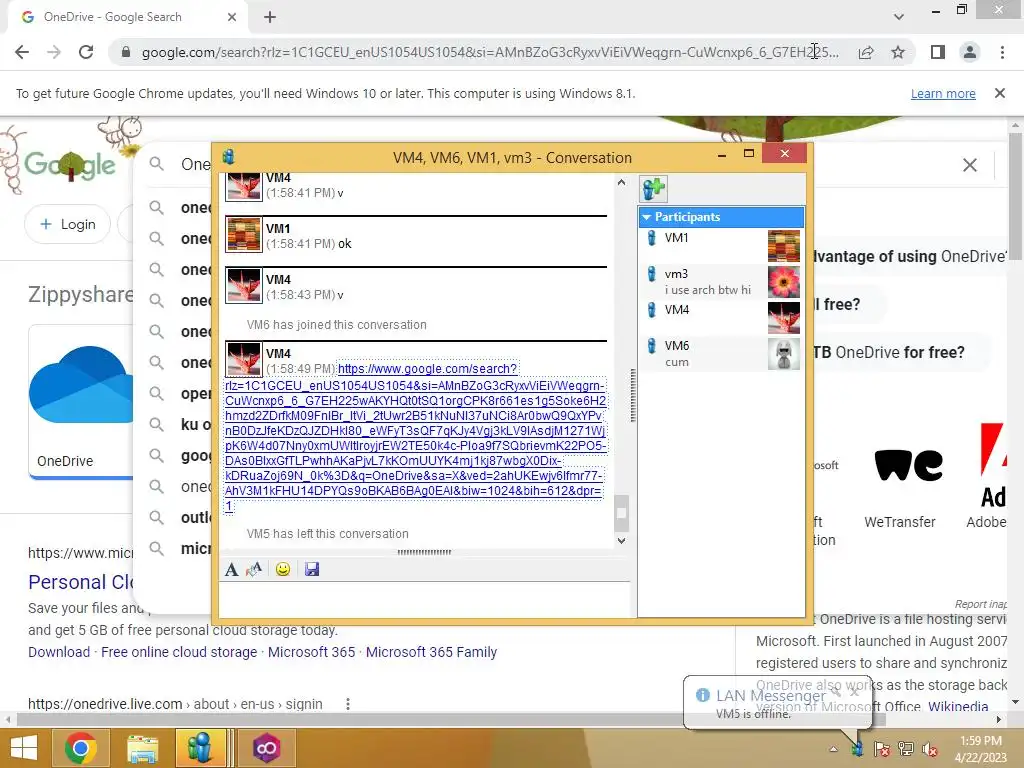Close the OneDrive - Google Search tab
The image size is (1024, 768).
[232, 17]
